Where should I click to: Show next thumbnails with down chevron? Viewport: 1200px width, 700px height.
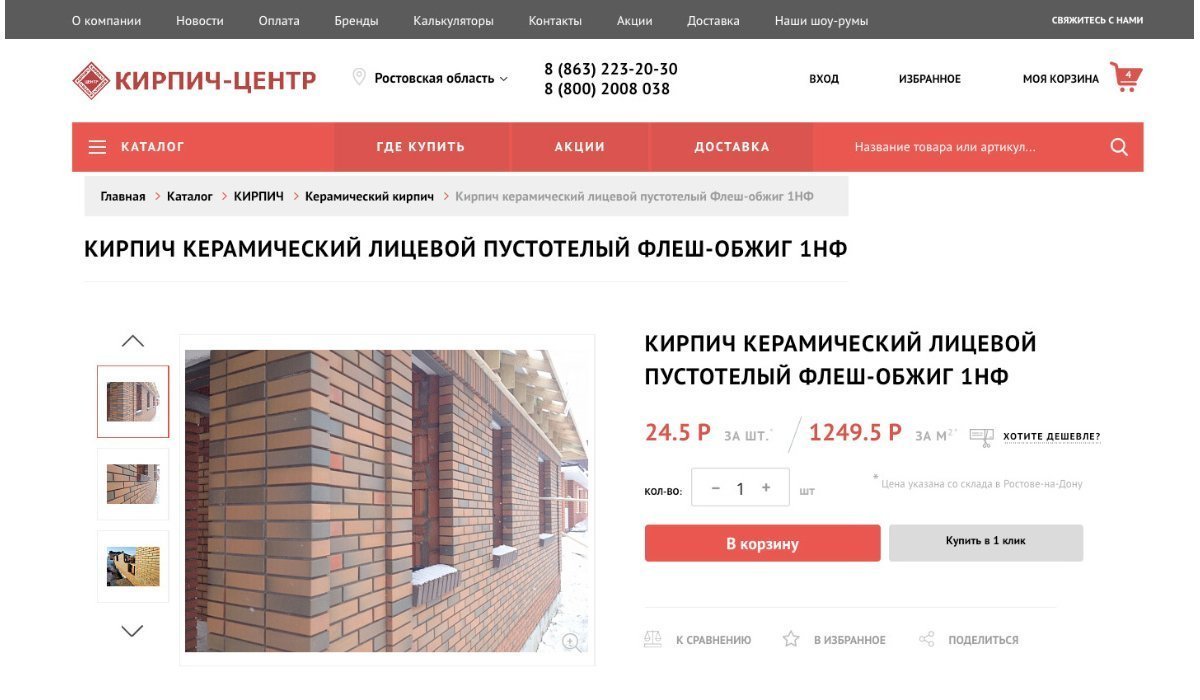(x=133, y=631)
